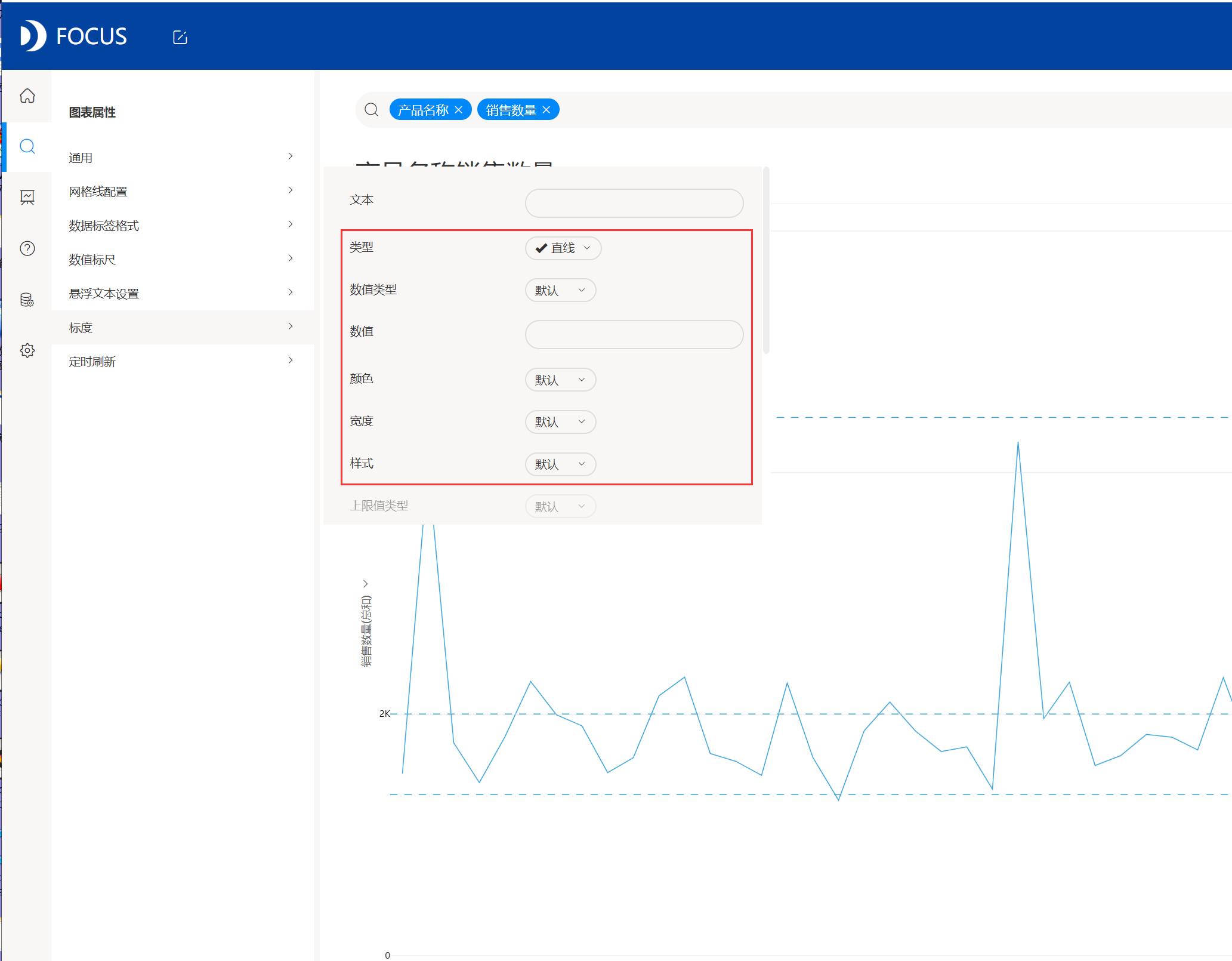Open the dashboard presentation icon in sidebar
This screenshot has width=1232, height=961.
27,198
